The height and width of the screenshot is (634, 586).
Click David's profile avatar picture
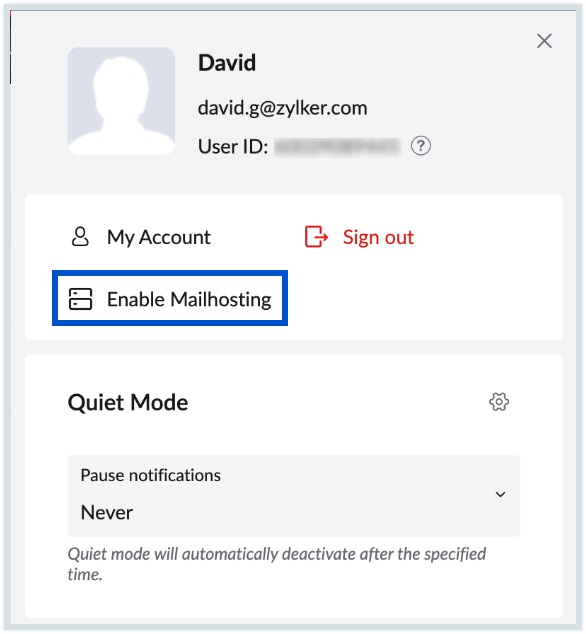(x=121, y=101)
